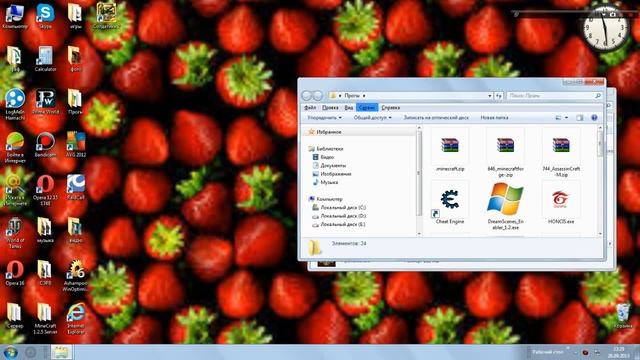Select the 744_AssassinCraft zip archive

(x=561, y=153)
